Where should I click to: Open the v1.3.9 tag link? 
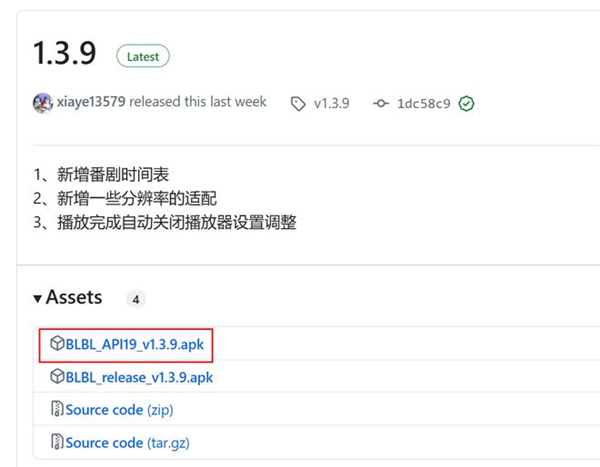point(331,103)
